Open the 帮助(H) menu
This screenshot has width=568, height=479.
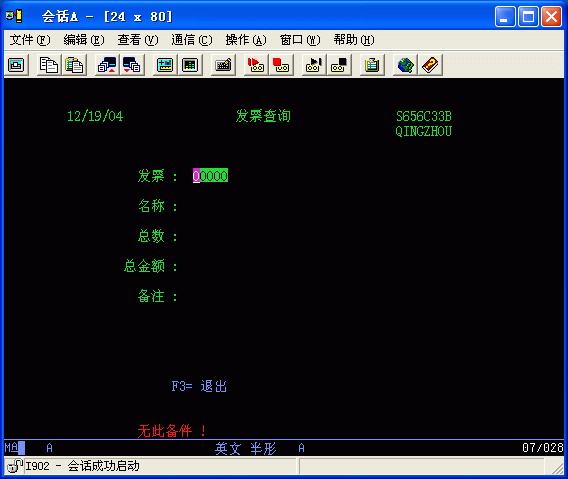click(x=354, y=40)
